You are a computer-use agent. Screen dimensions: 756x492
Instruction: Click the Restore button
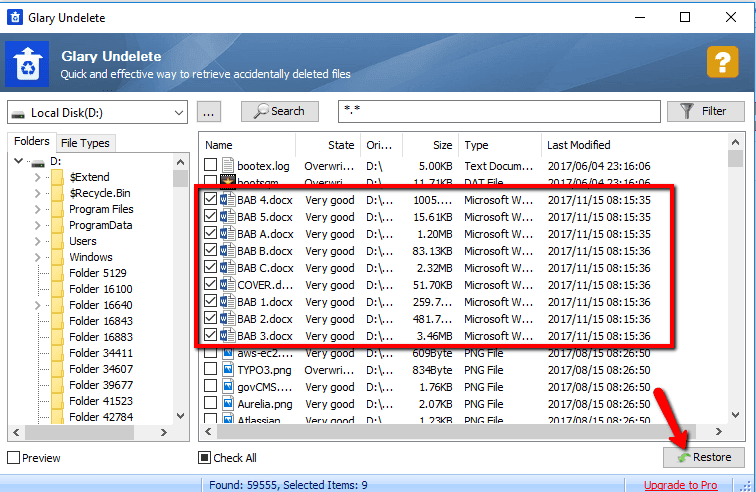pyautogui.click(x=704, y=457)
